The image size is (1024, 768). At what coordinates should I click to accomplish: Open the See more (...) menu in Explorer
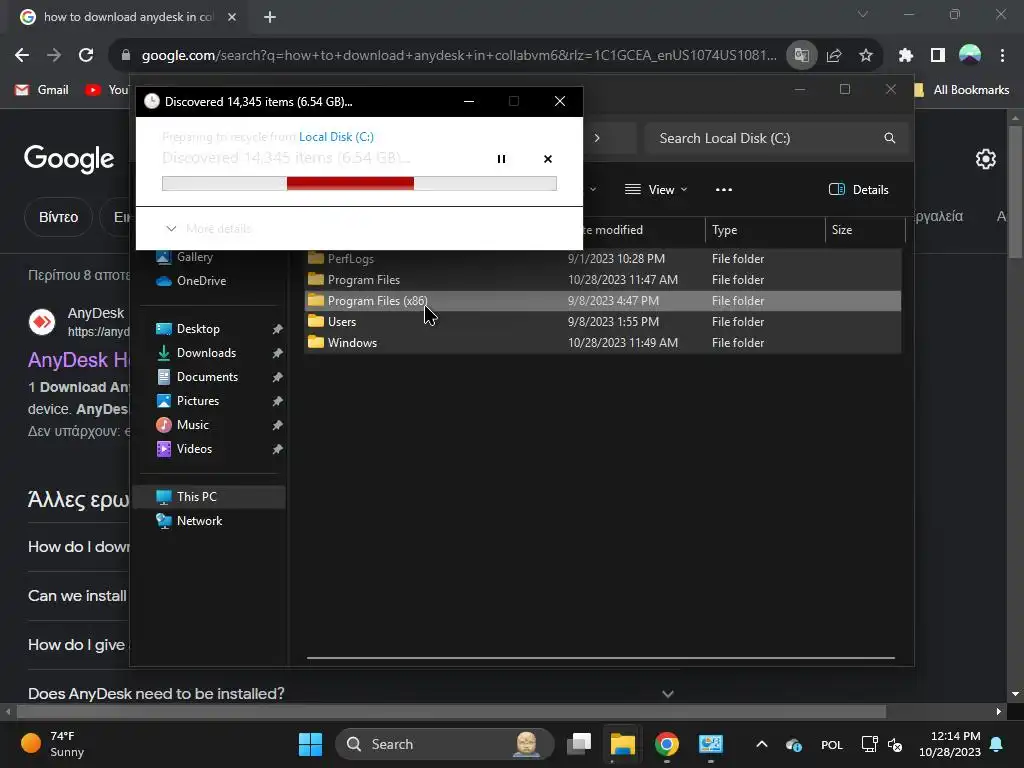(724, 190)
